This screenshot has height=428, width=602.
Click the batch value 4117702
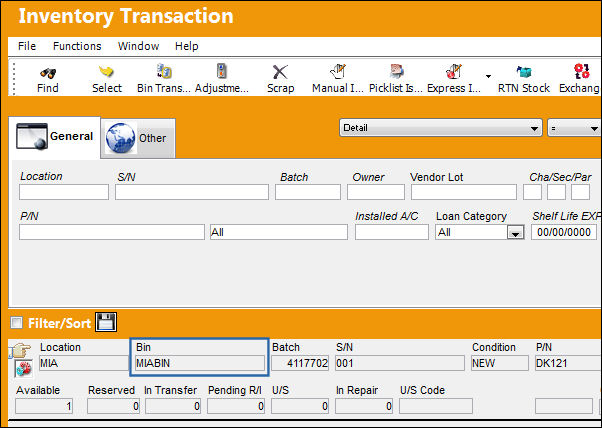pyautogui.click(x=300, y=363)
